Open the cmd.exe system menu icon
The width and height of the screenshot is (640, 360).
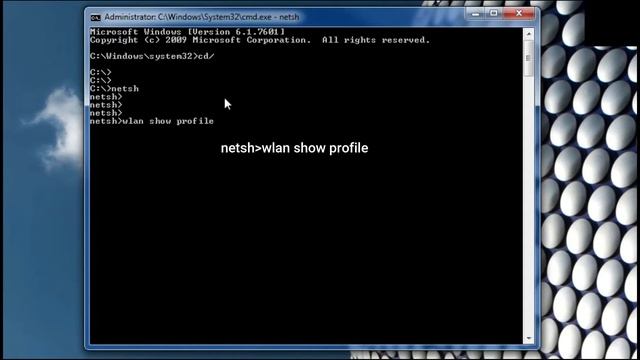[96, 17]
